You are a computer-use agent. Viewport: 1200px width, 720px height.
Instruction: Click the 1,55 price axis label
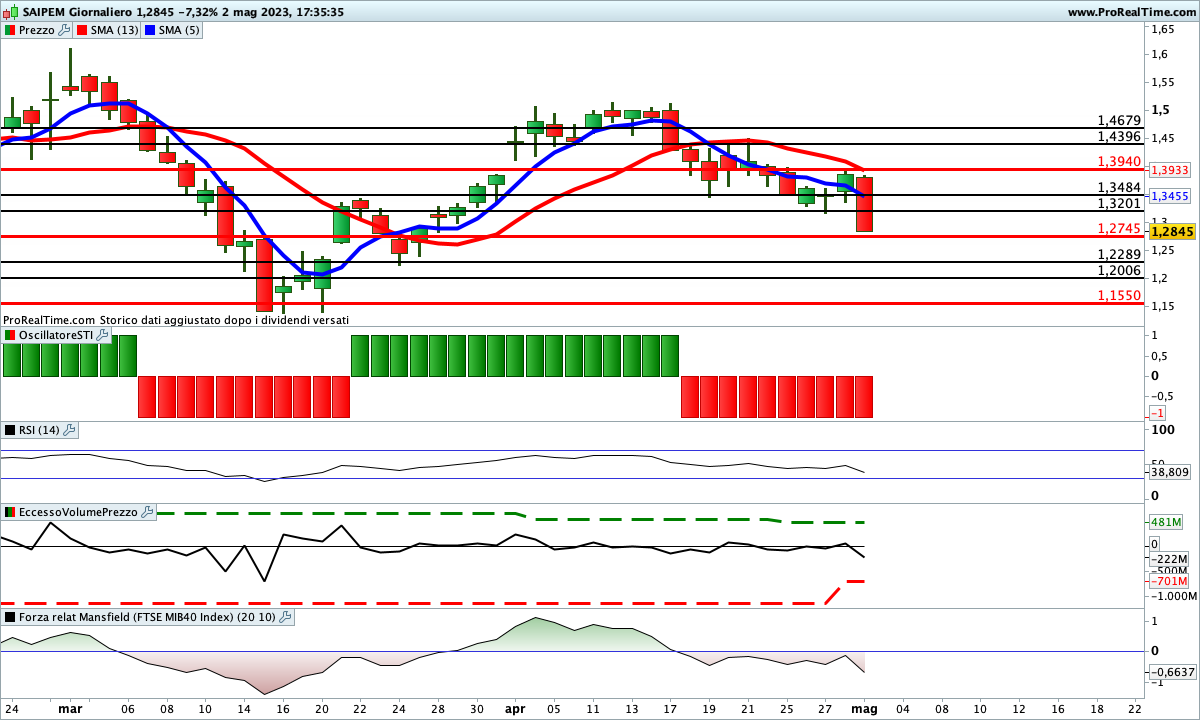(x=1161, y=83)
